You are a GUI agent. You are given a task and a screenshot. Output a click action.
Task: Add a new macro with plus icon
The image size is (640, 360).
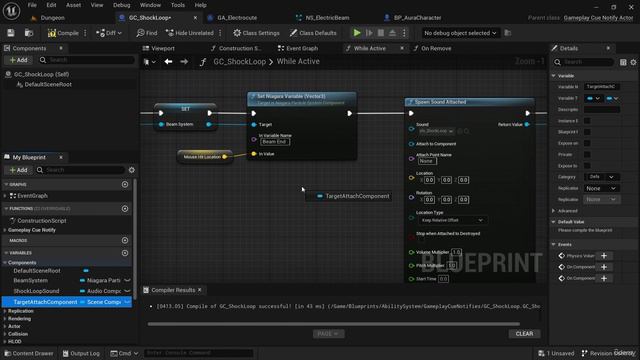point(125,240)
